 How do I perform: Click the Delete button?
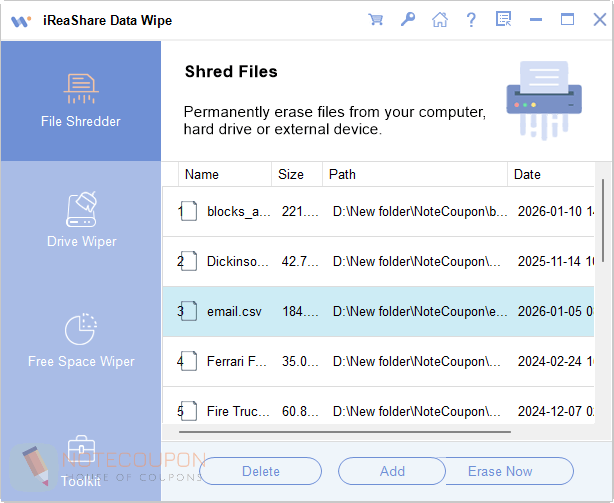[x=261, y=471]
